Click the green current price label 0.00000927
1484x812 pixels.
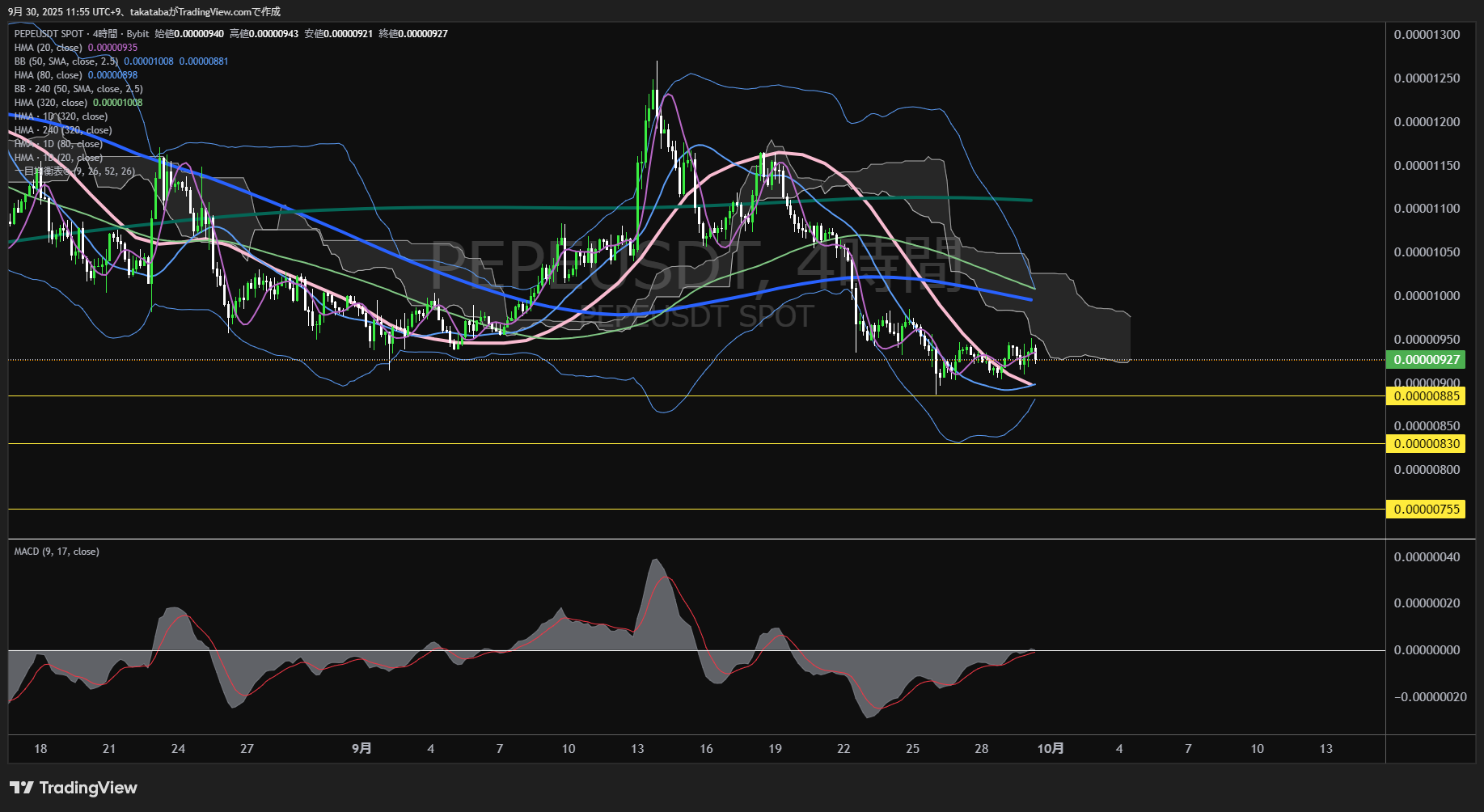click(x=1426, y=360)
